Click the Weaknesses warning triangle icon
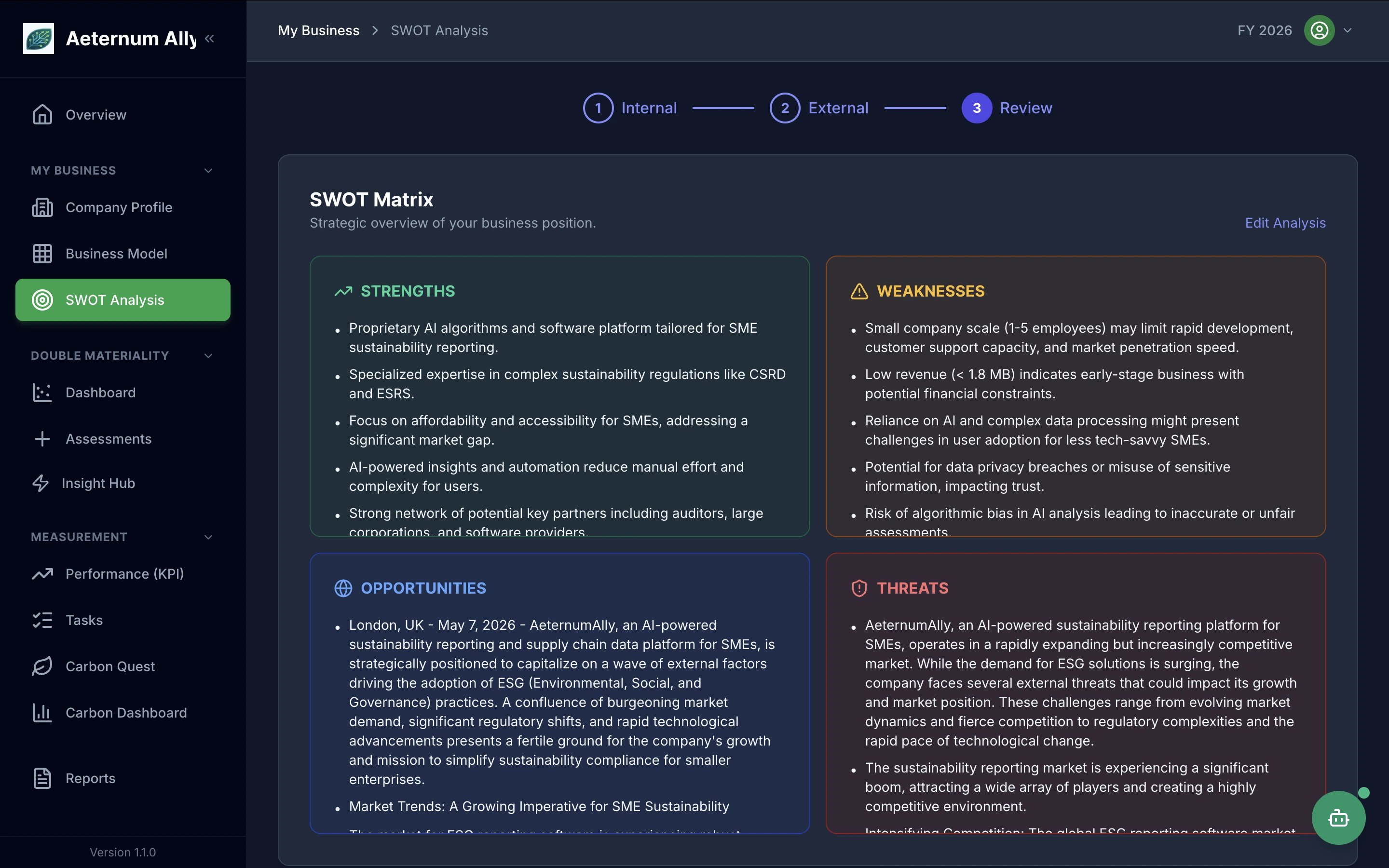The image size is (1389, 868). 859,292
